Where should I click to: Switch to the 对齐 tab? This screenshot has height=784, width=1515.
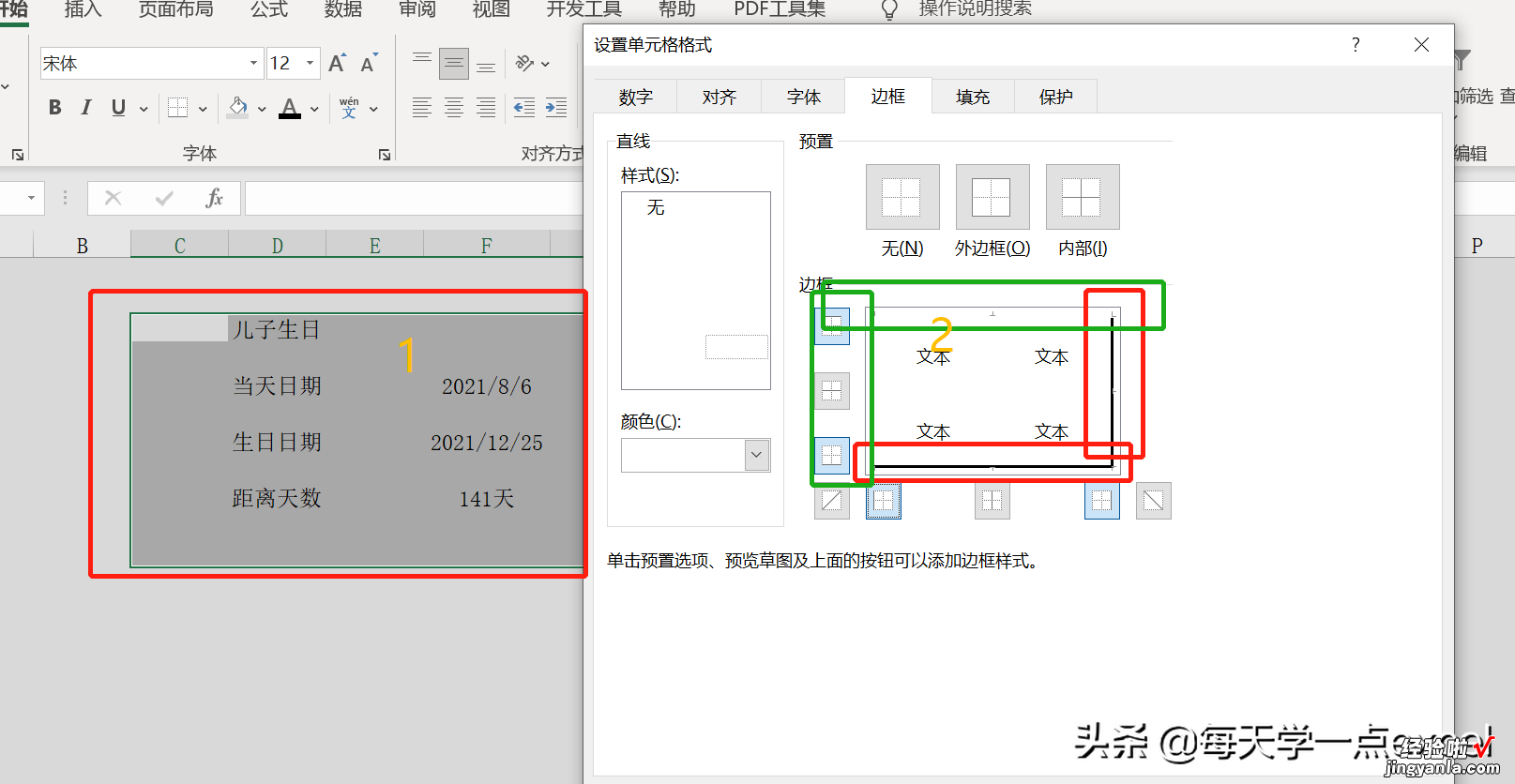click(720, 97)
